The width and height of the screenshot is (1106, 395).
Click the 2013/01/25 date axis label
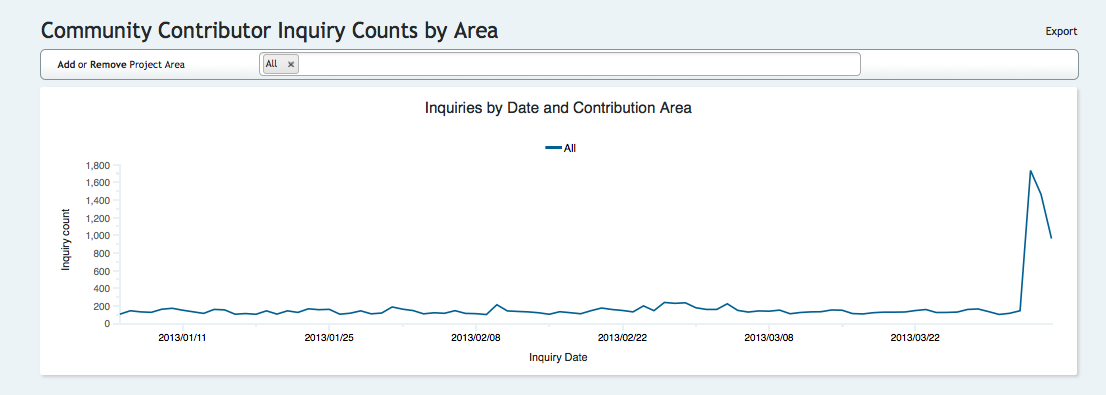[329, 338]
